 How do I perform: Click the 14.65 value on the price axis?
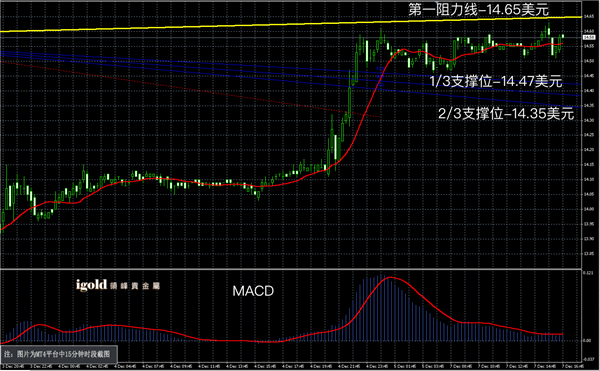pos(589,16)
